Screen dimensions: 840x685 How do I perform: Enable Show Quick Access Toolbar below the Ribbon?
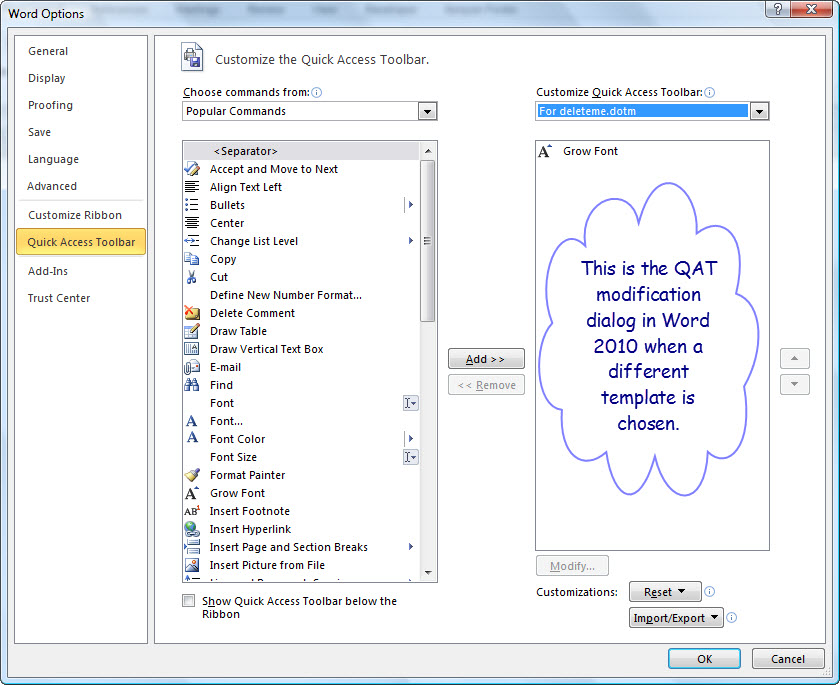(188, 600)
